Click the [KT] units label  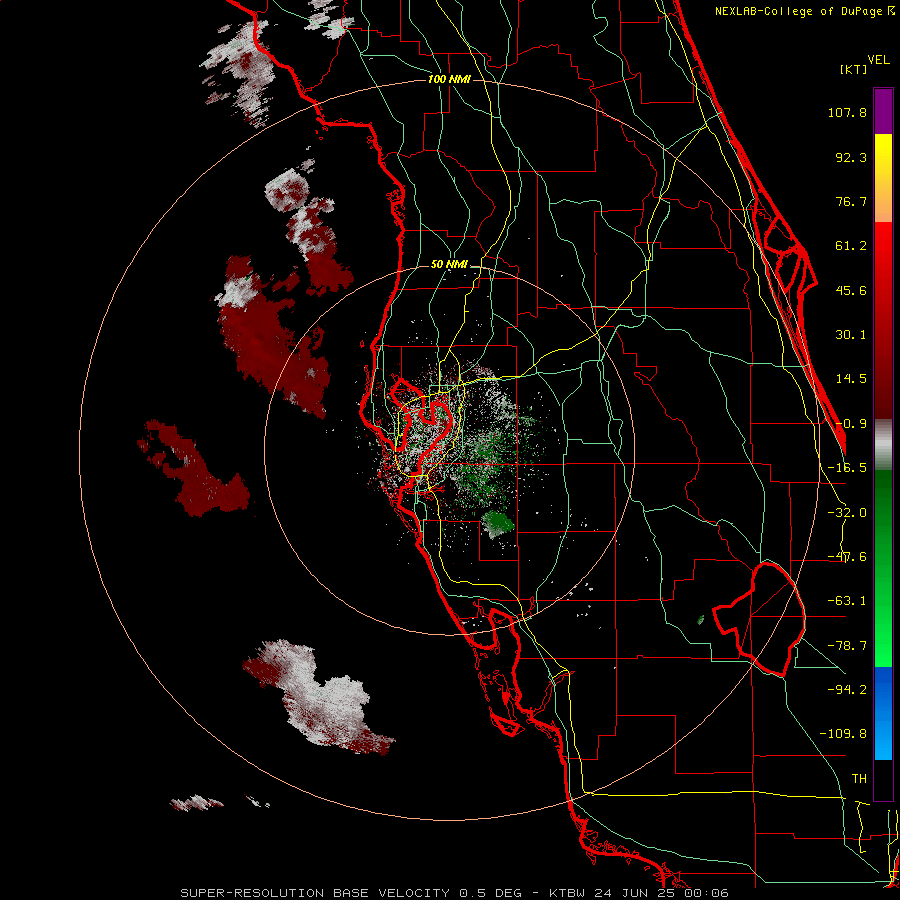[x=853, y=69]
